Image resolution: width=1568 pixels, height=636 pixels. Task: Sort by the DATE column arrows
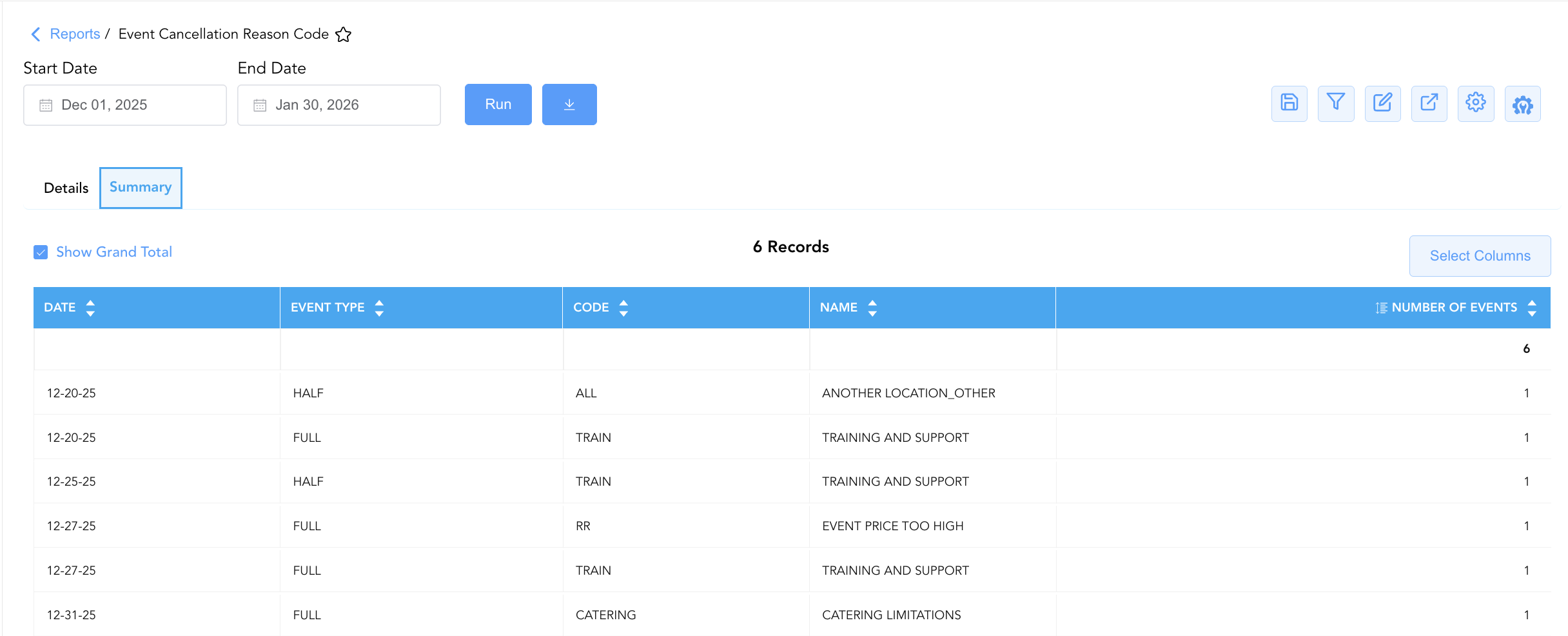(90, 308)
